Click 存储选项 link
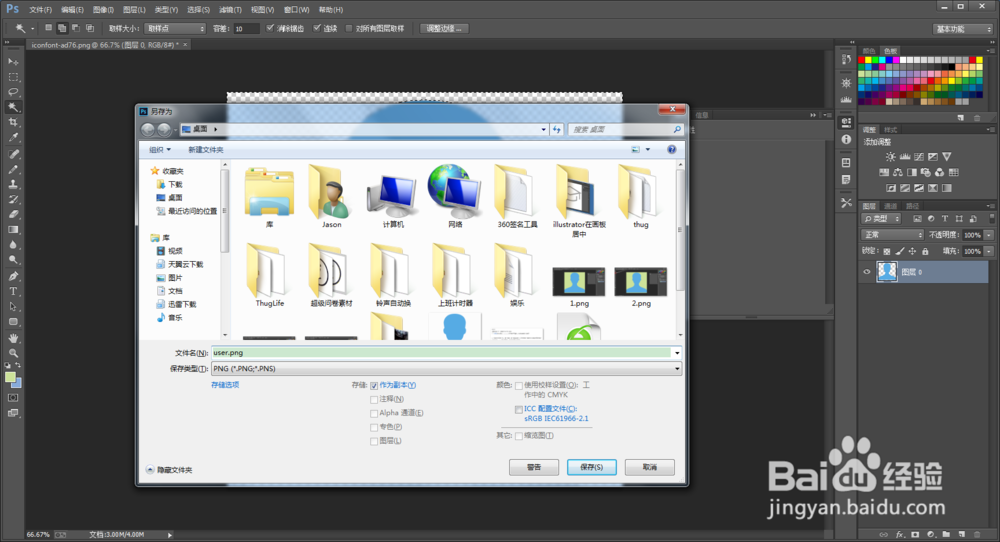 point(225,385)
